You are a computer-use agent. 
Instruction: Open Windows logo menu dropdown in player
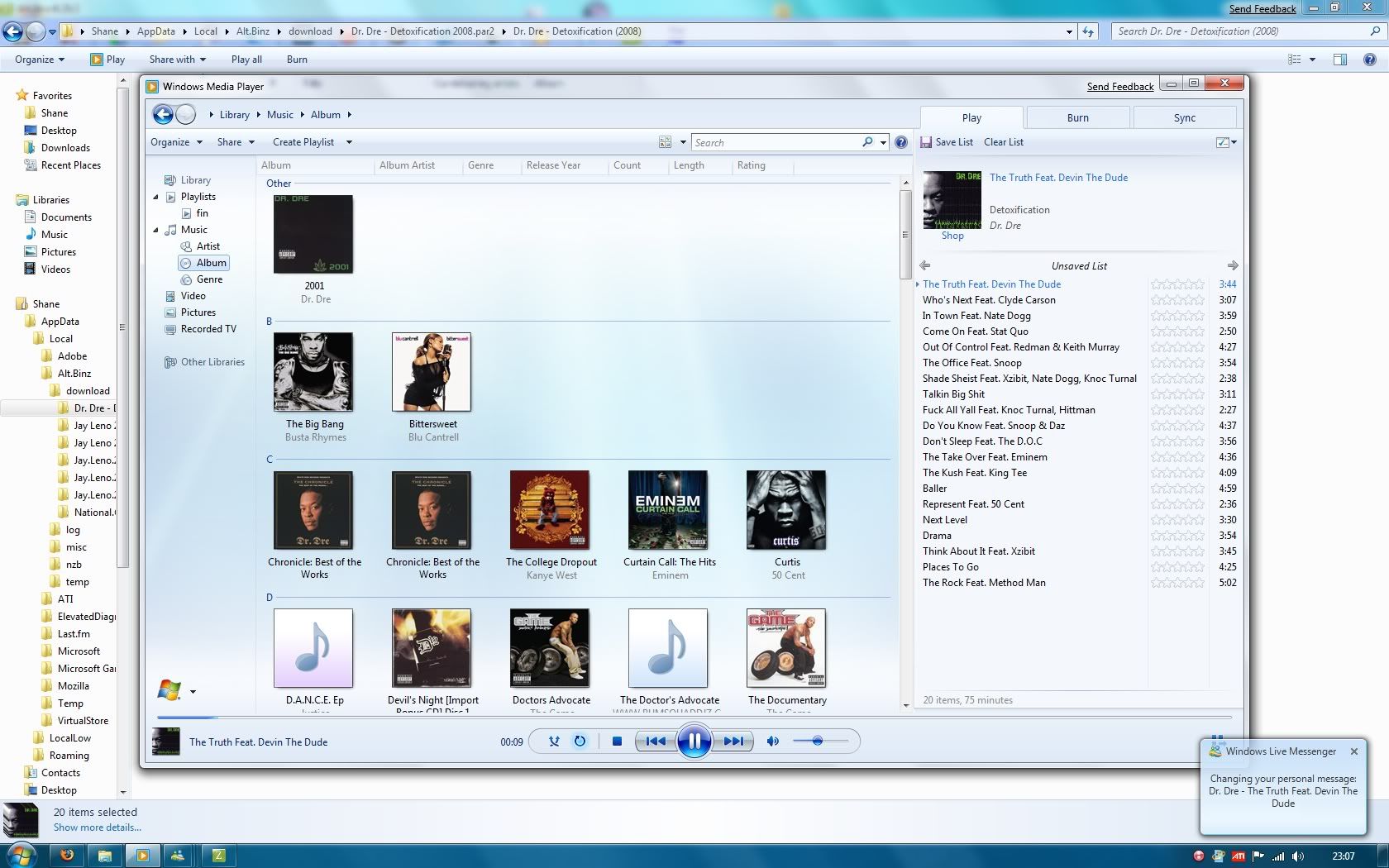193,692
